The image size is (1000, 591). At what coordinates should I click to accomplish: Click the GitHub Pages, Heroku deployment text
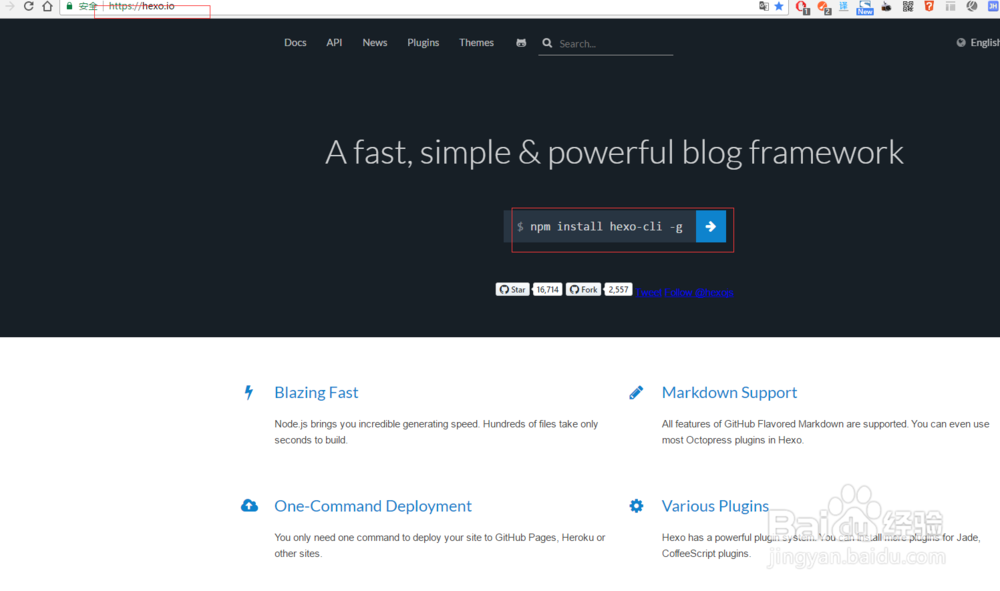[x=439, y=545]
